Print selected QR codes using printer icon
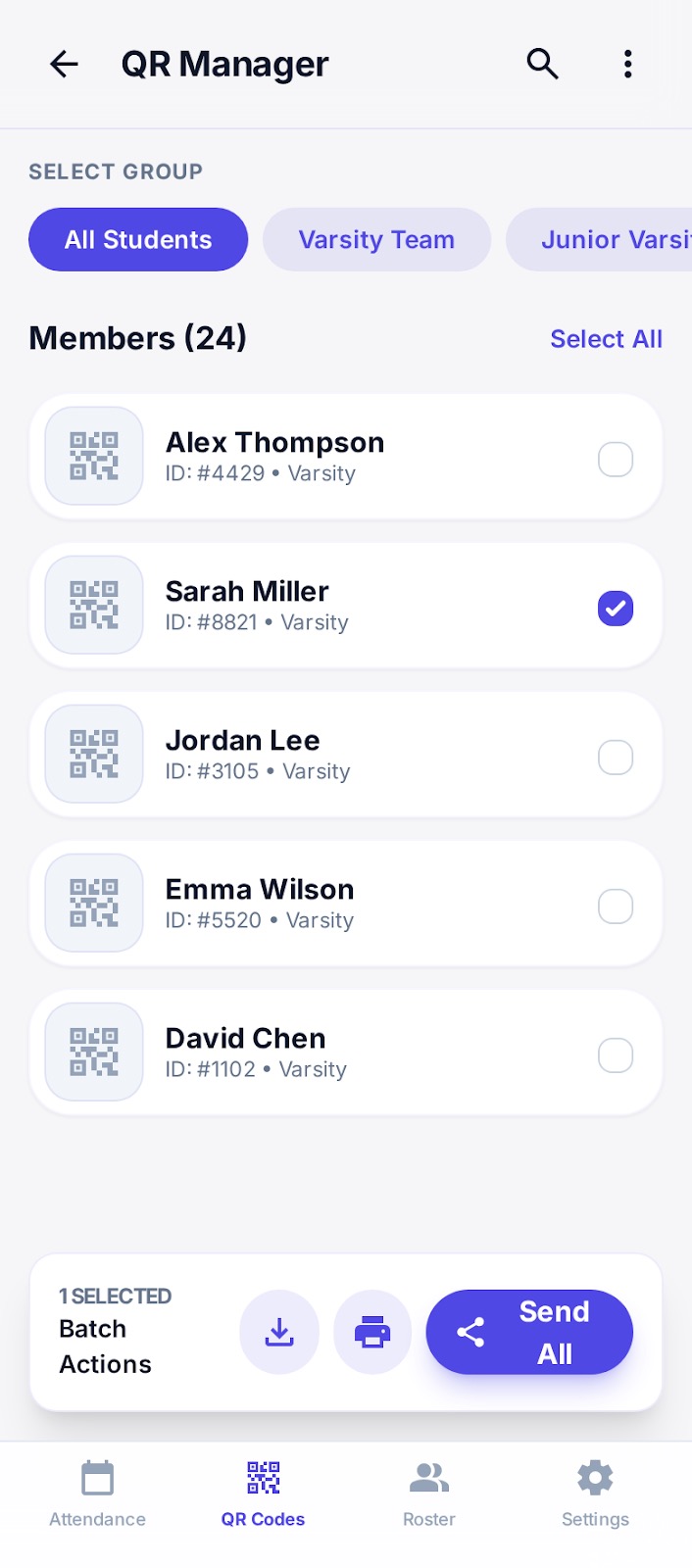692x1568 pixels. (372, 1332)
